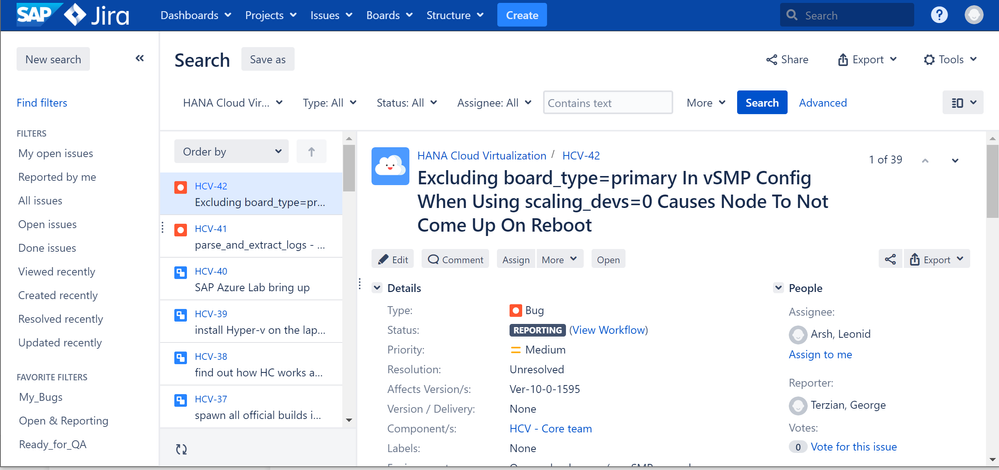Open the Type: All dropdown
The height and width of the screenshot is (470, 999).
click(329, 103)
